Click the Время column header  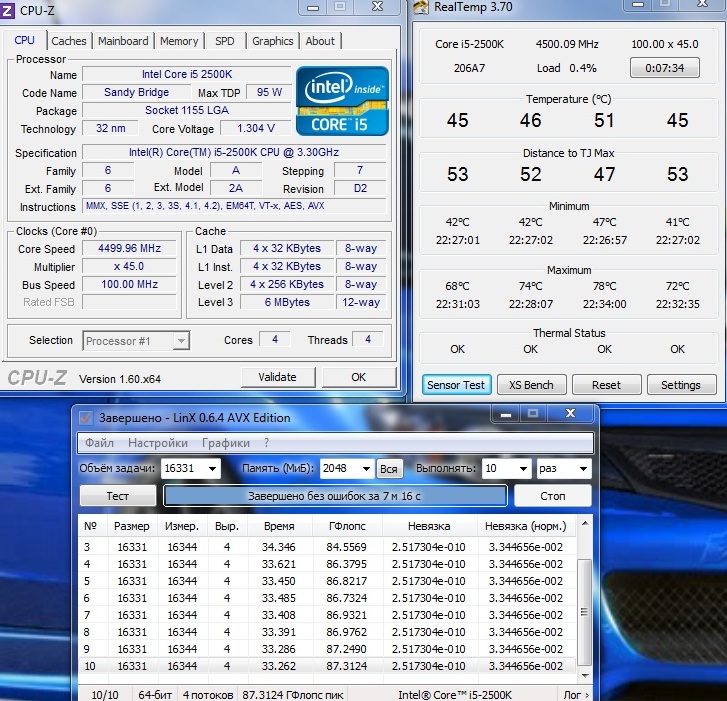coord(279,526)
